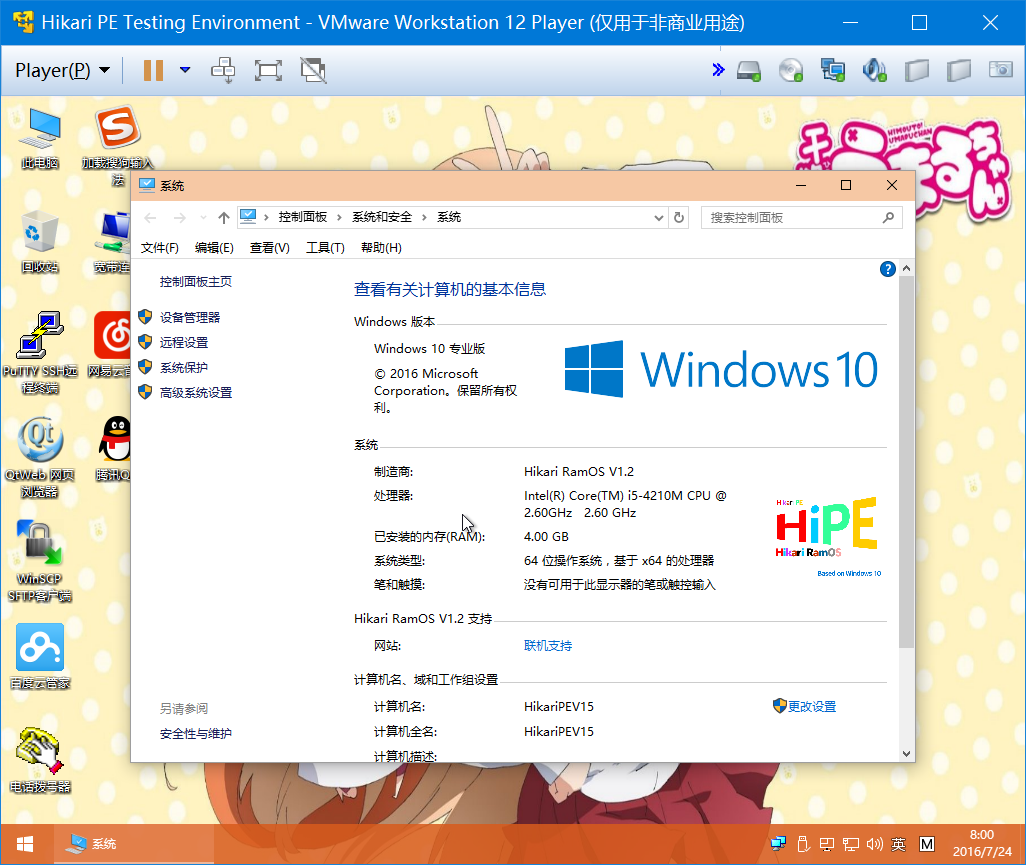The image size is (1026, 865).
Task: Open the volume tray icon
Action: click(875, 844)
